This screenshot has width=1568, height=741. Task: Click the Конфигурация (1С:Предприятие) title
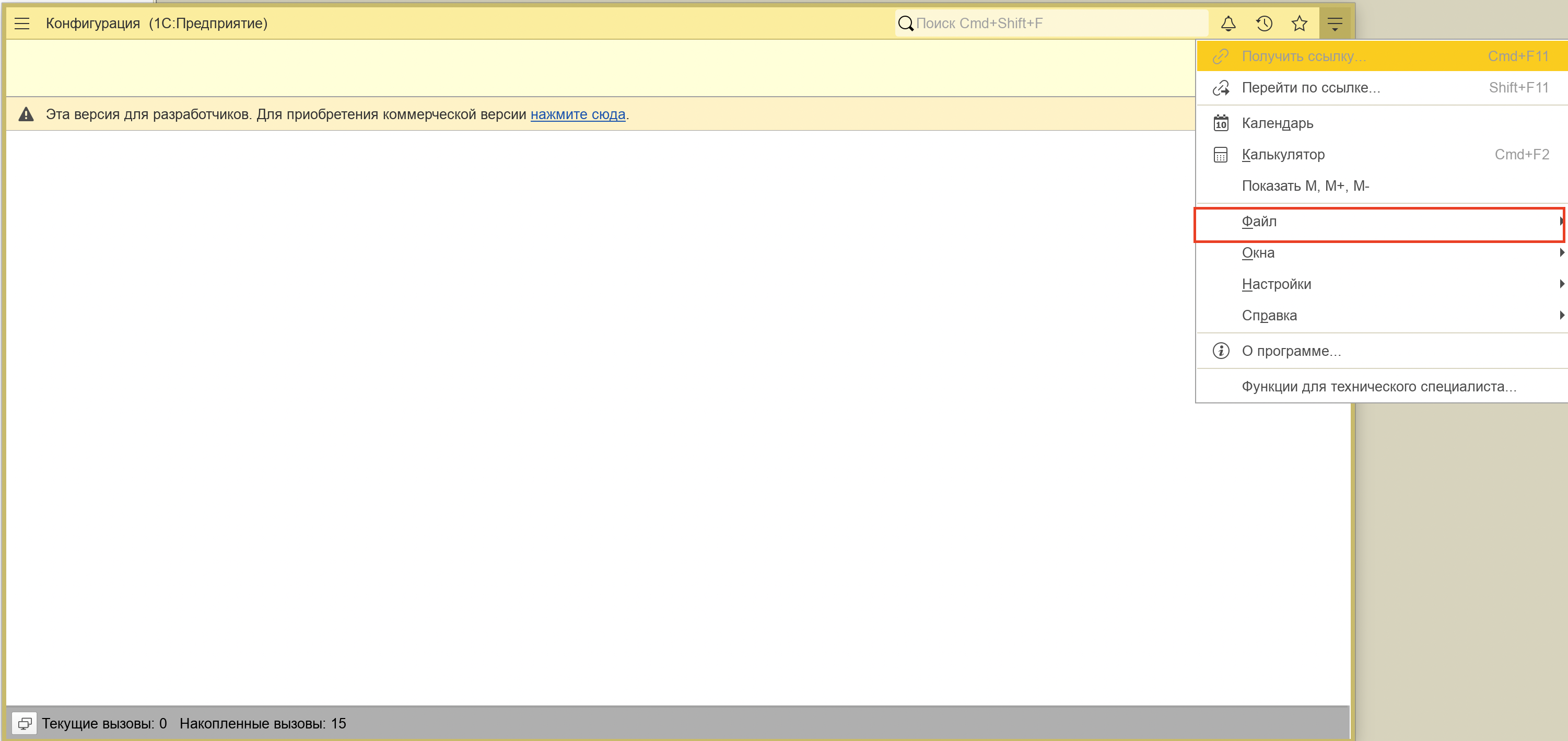pos(157,24)
